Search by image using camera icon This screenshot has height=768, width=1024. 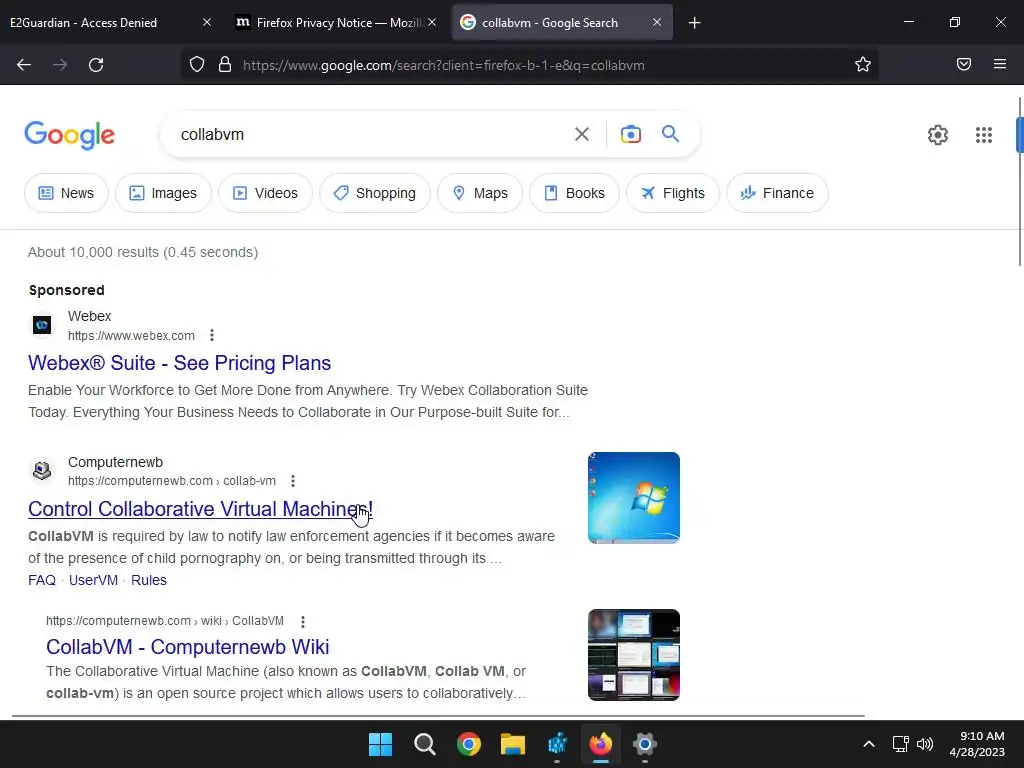[x=630, y=135]
